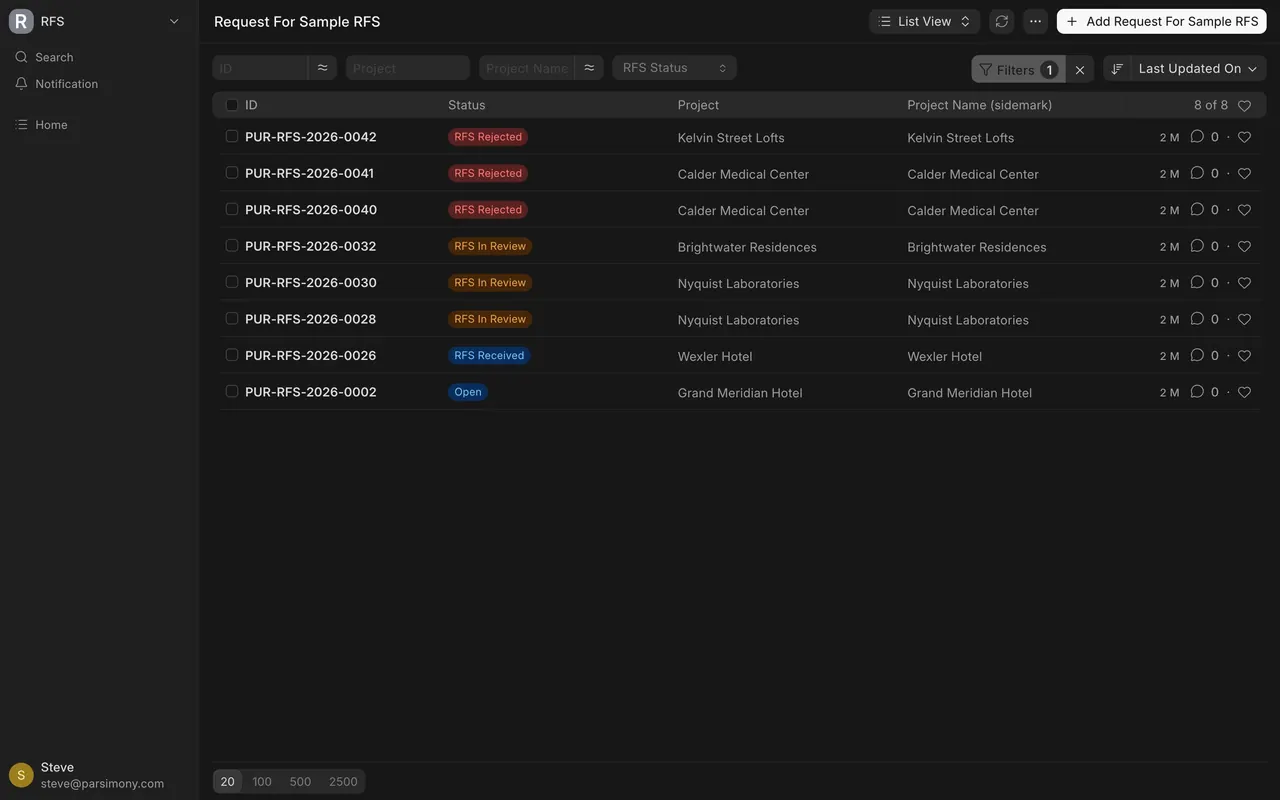Toggle the Project Name match-type icon
This screenshot has width=1280, height=800.
coord(589,68)
